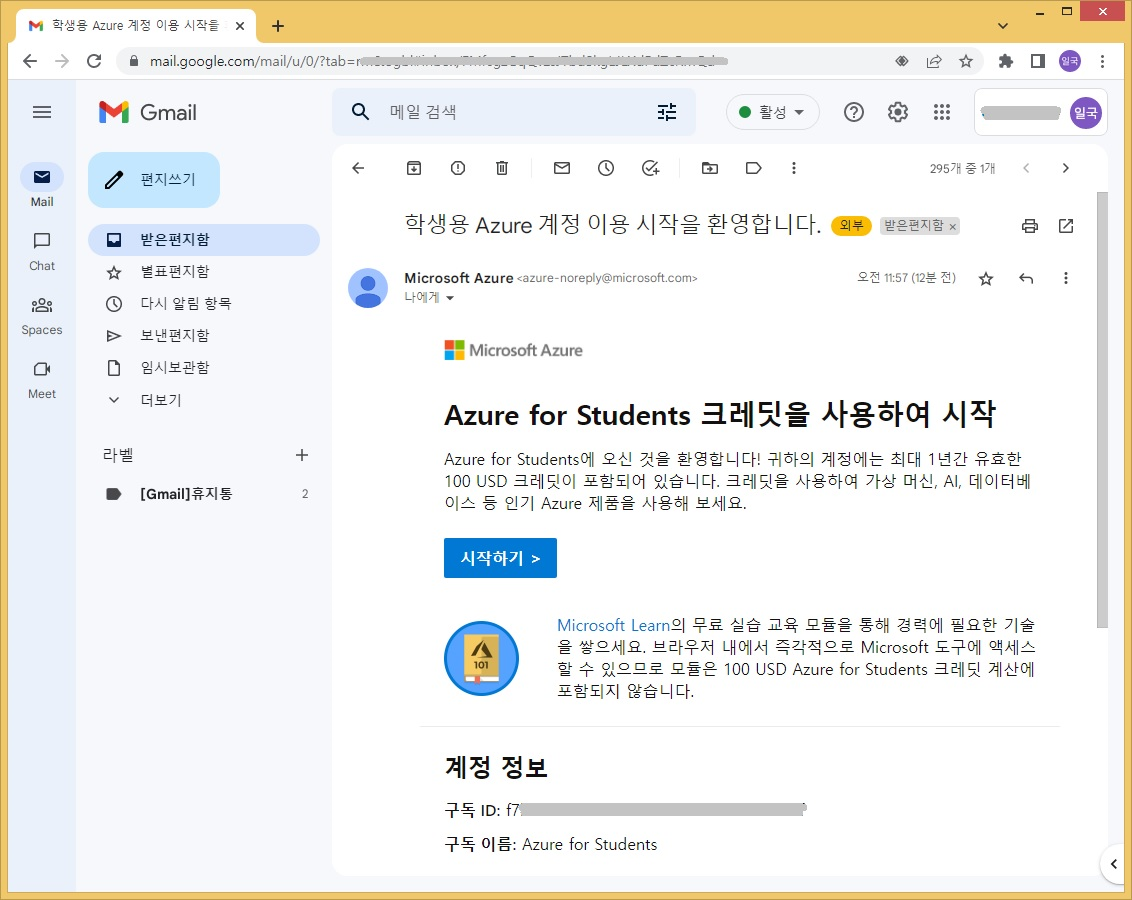Open the labels icon in toolbar
This screenshot has width=1132, height=900.
coord(753,168)
